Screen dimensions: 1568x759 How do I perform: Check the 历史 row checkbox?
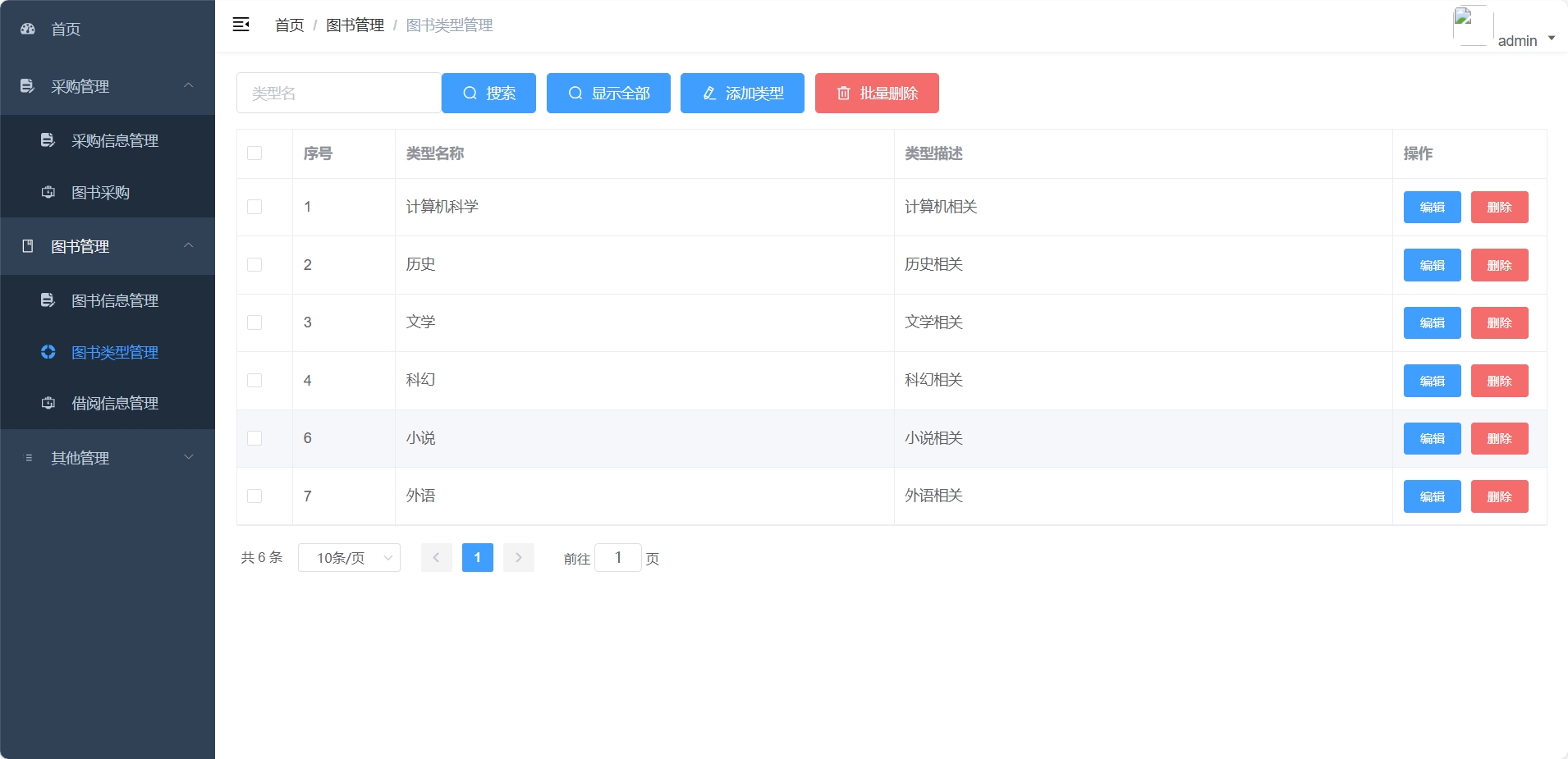click(x=254, y=264)
